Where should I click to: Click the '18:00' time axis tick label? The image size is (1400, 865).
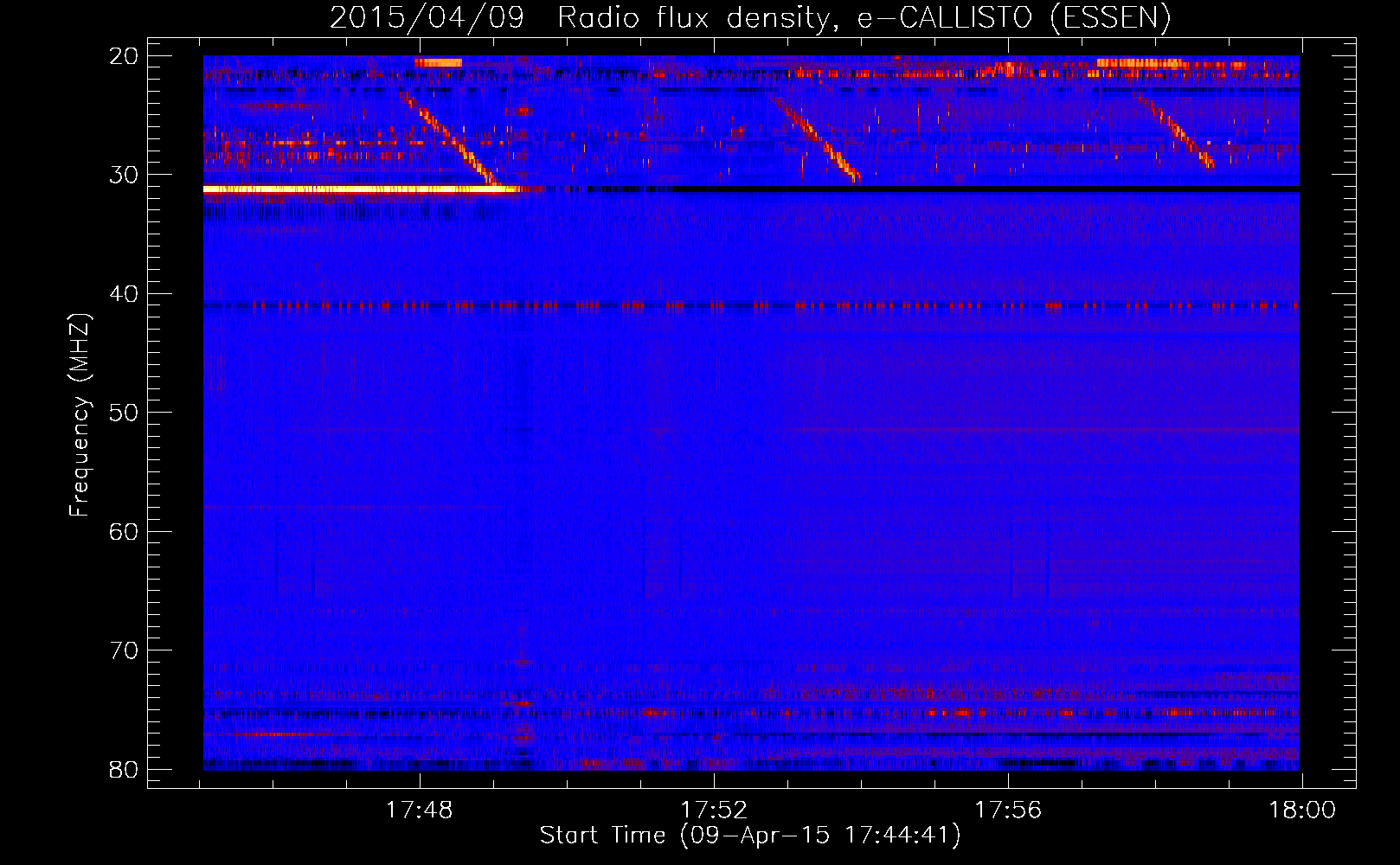tap(1302, 811)
